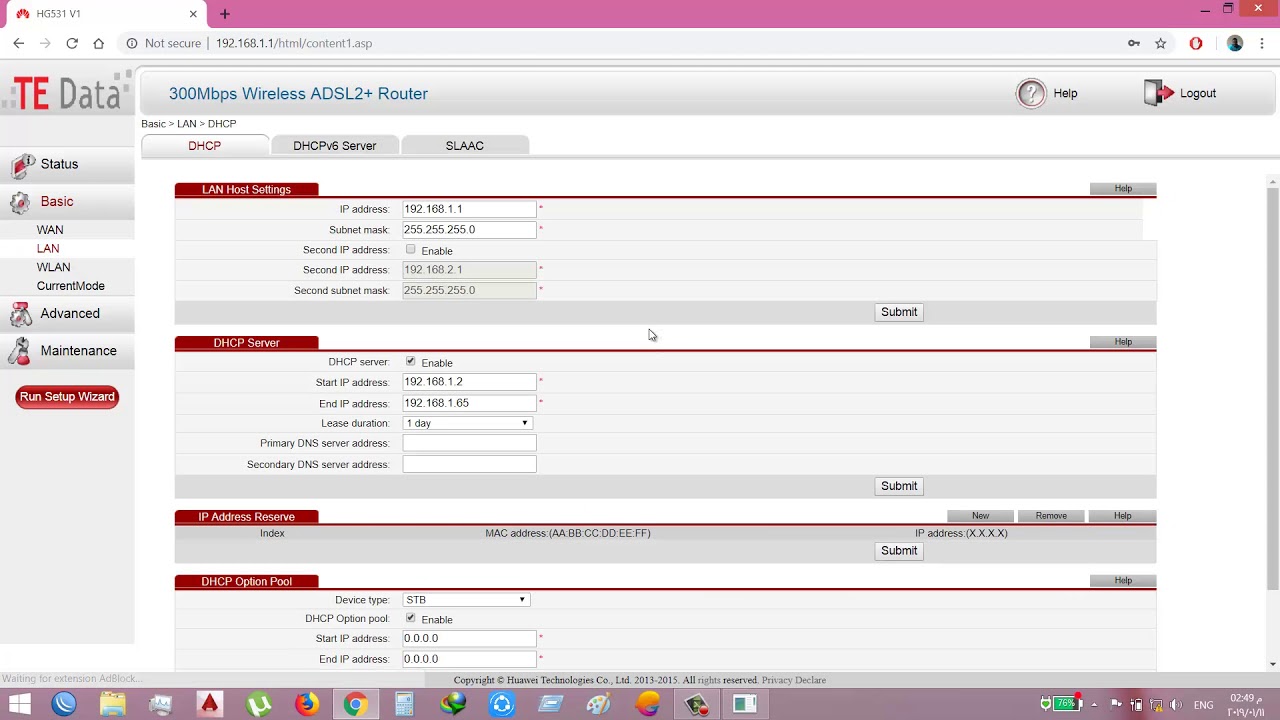This screenshot has width=1280, height=720.
Task: Open the LAN menu item
Action: click(x=48, y=249)
